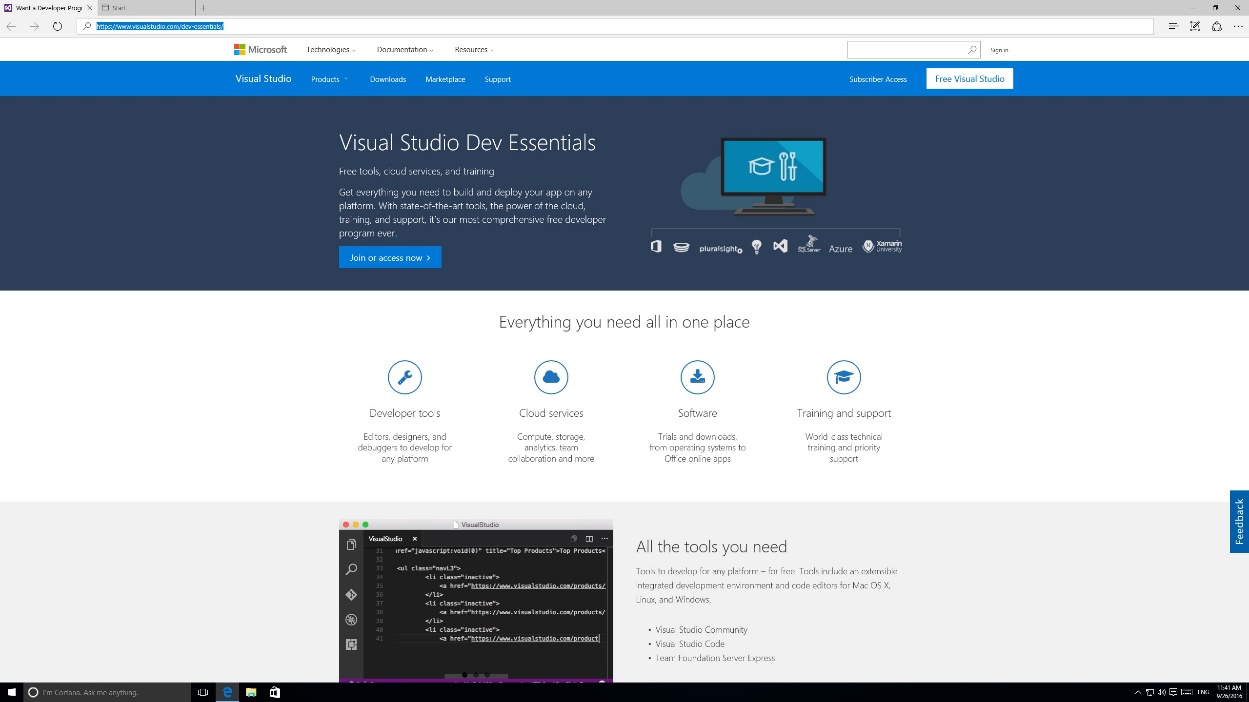Click the Free Visual Studio button
Image resolution: width=1249 pixels, height=702 pixels.
pos(970,79)
